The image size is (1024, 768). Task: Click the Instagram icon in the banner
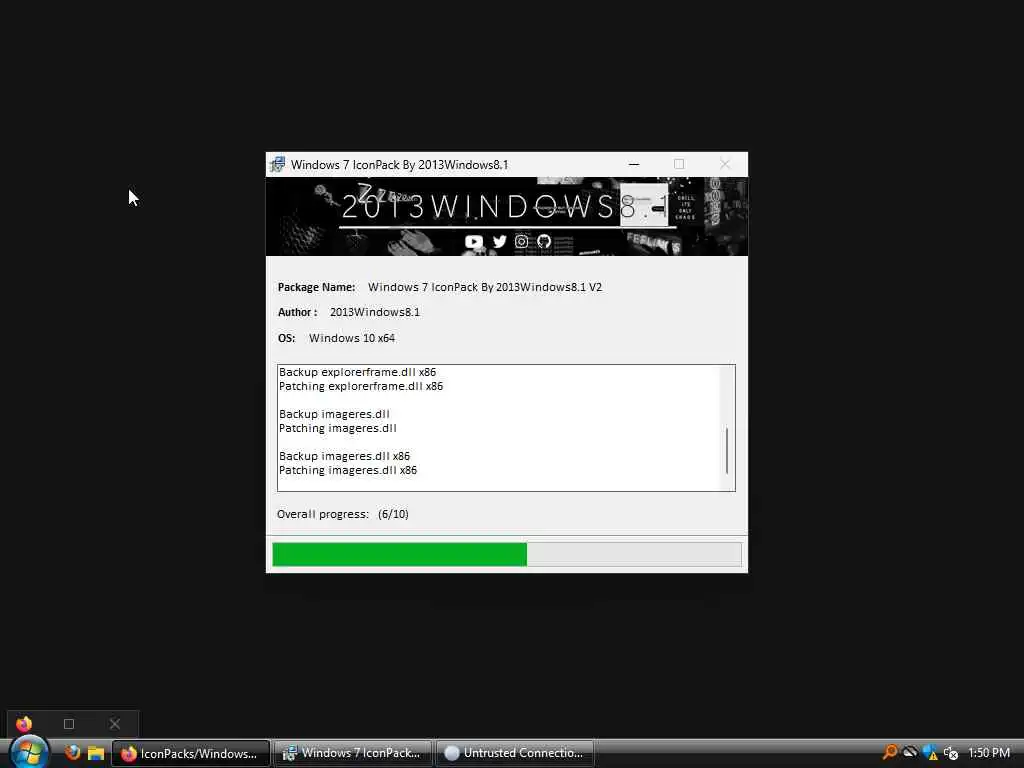point(521,242)
